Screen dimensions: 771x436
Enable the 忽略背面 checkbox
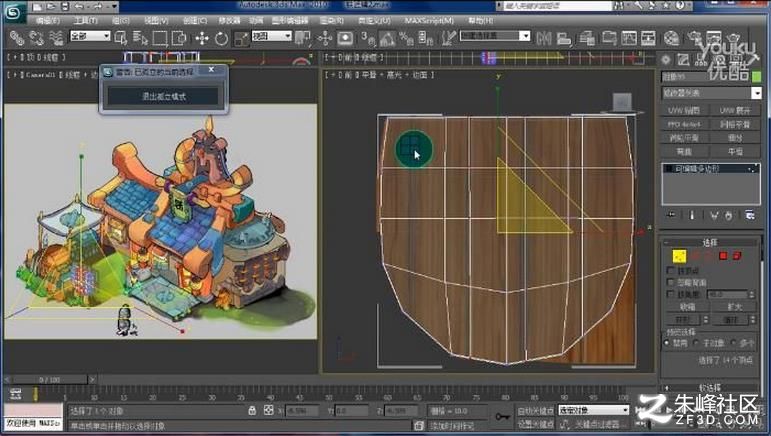pos(670,282)
